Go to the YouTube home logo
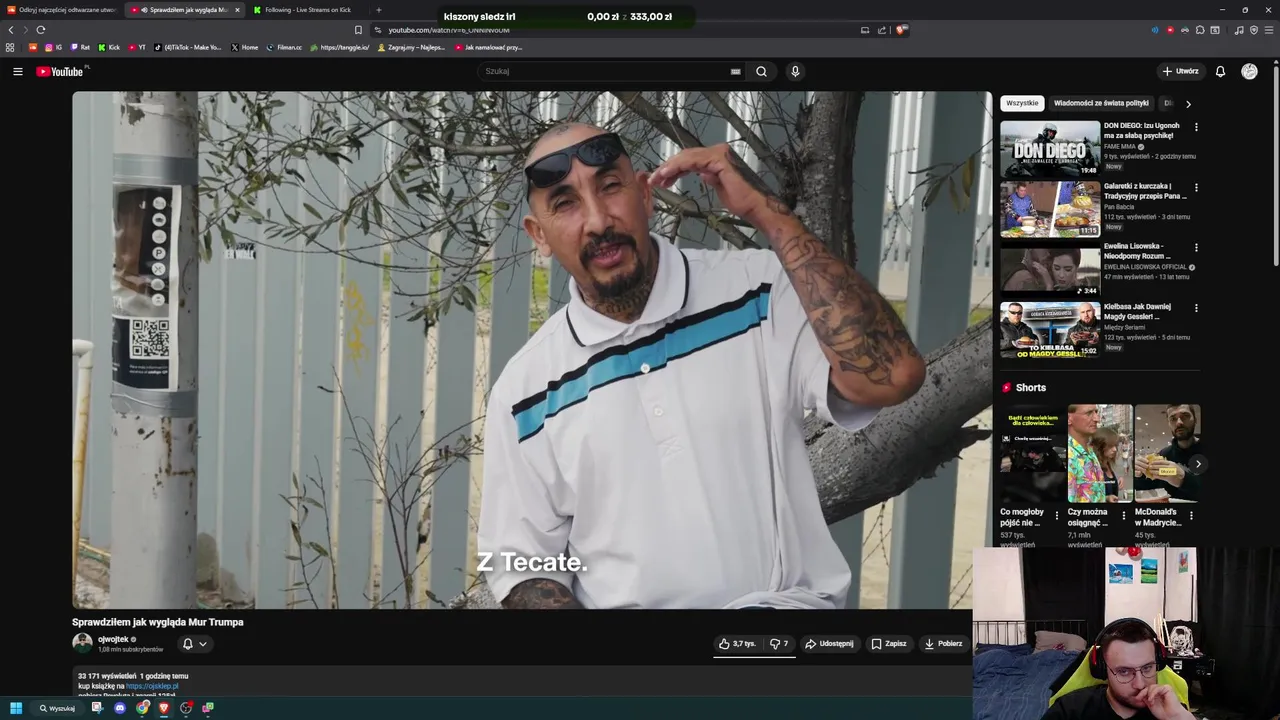The width and height of the screenshot is (1280, 720). coord(60,71)
